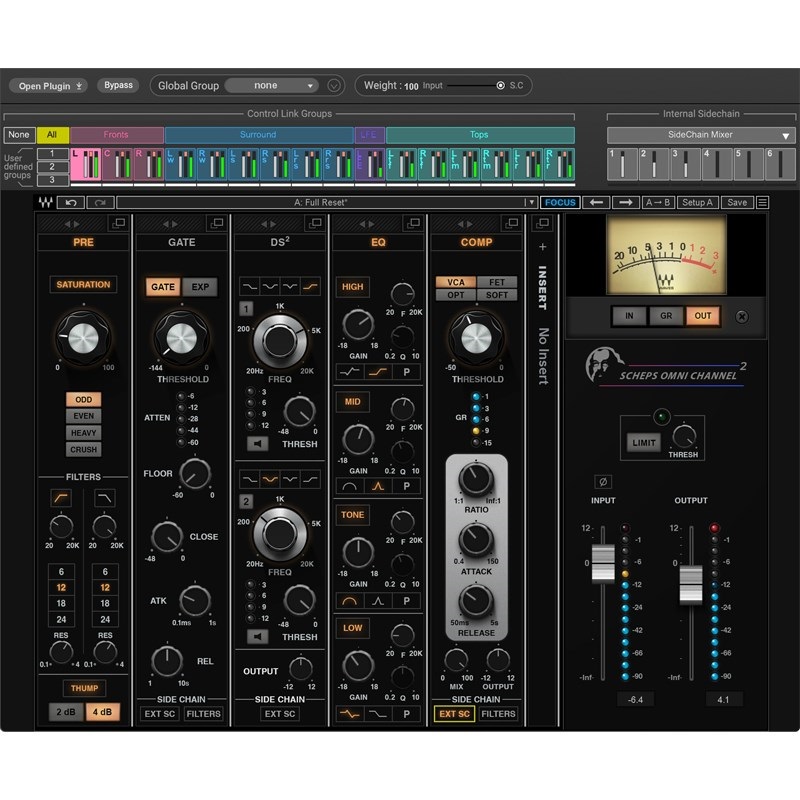Click the round confirm icon beside Global Group
Screen dimensions: 800x800
[334, 86]
